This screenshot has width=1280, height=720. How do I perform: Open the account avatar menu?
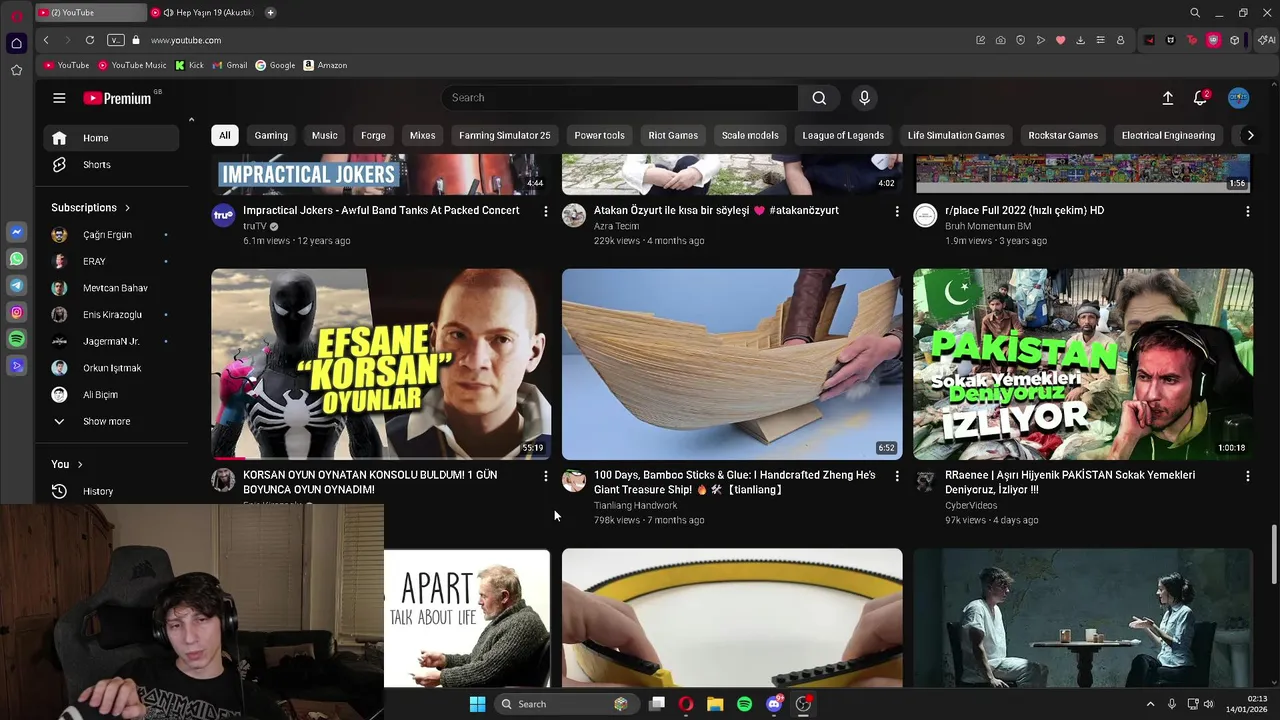pos(1238,98)
